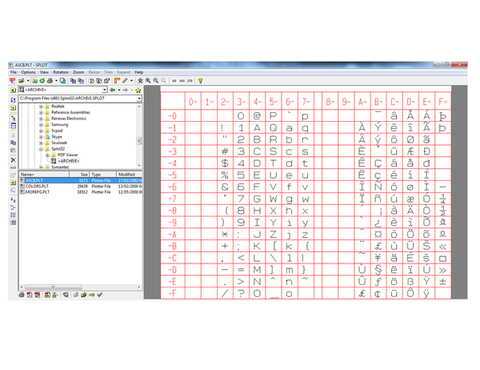Open the folder path dropdown arrow
480x370 pixels.
pos(139,98)
